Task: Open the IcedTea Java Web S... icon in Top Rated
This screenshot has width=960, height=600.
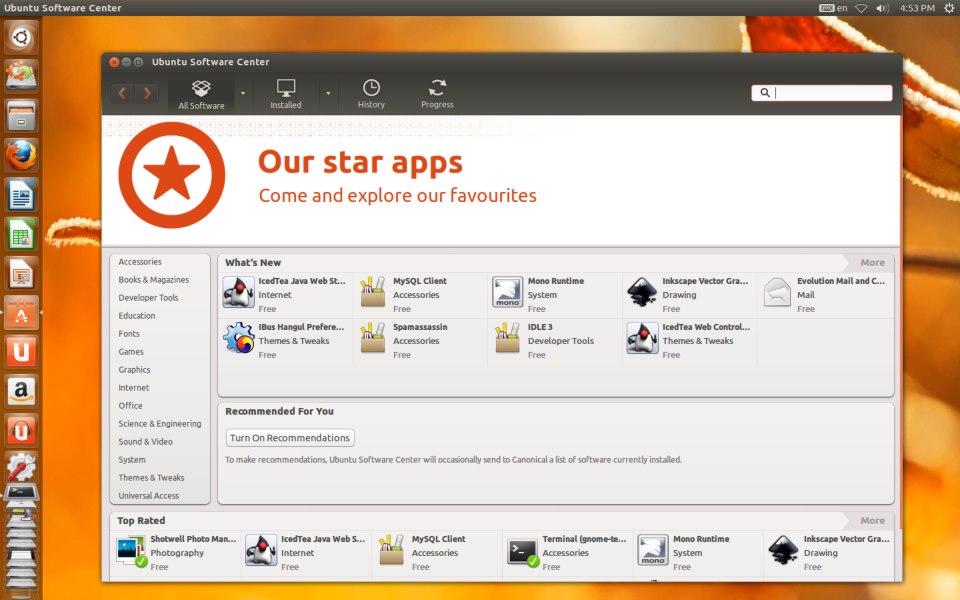Action: 261,549
